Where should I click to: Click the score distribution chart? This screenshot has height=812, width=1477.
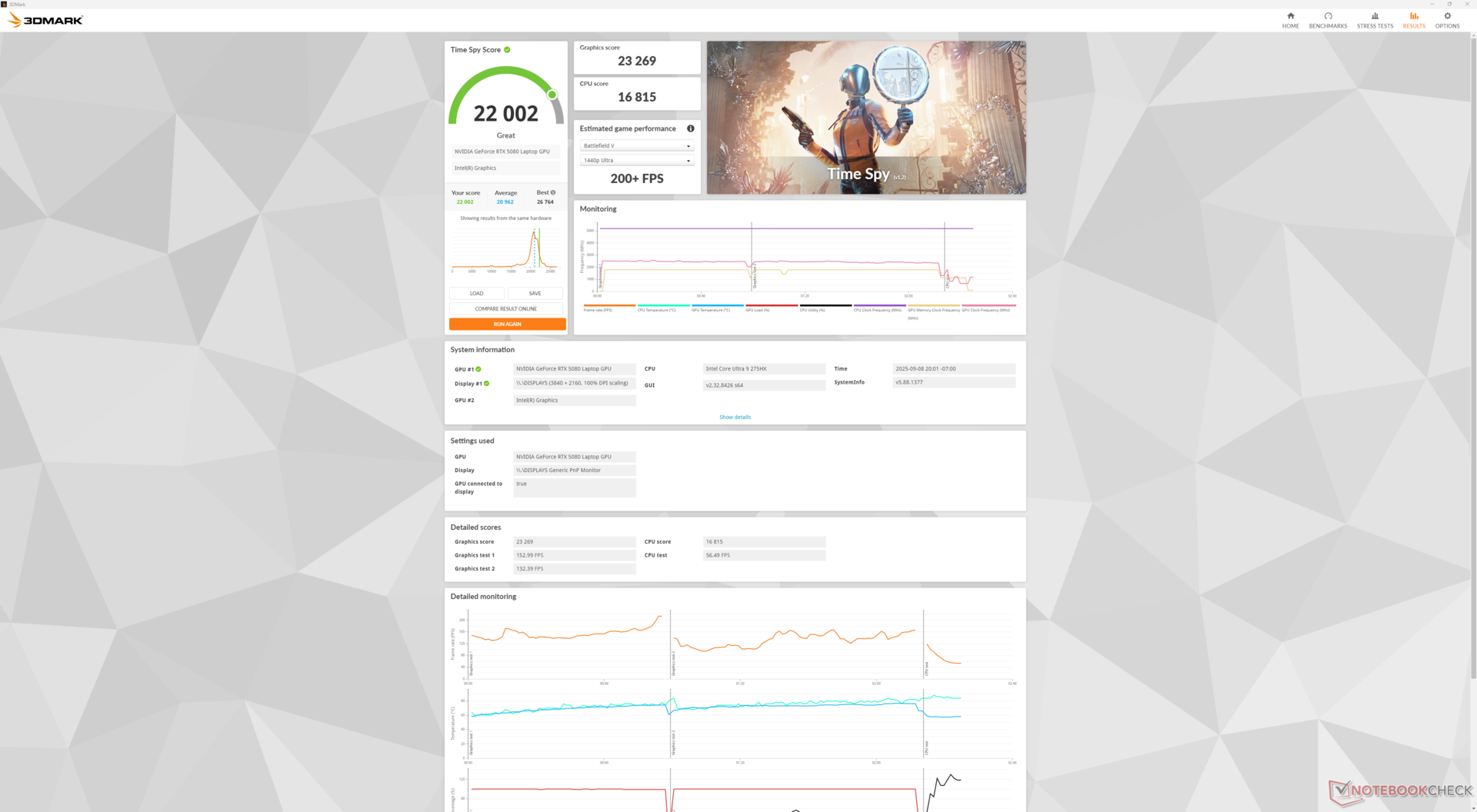(505, 251)
